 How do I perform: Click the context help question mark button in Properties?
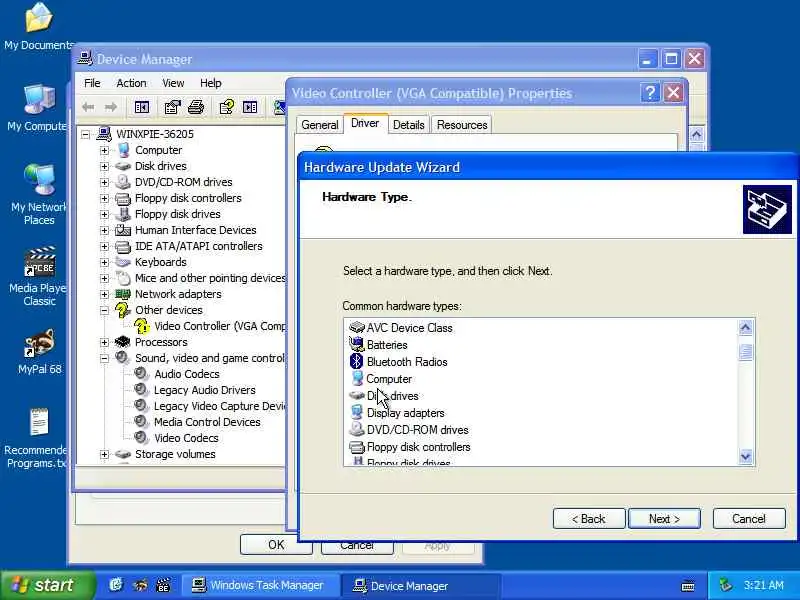coord(650,93)
